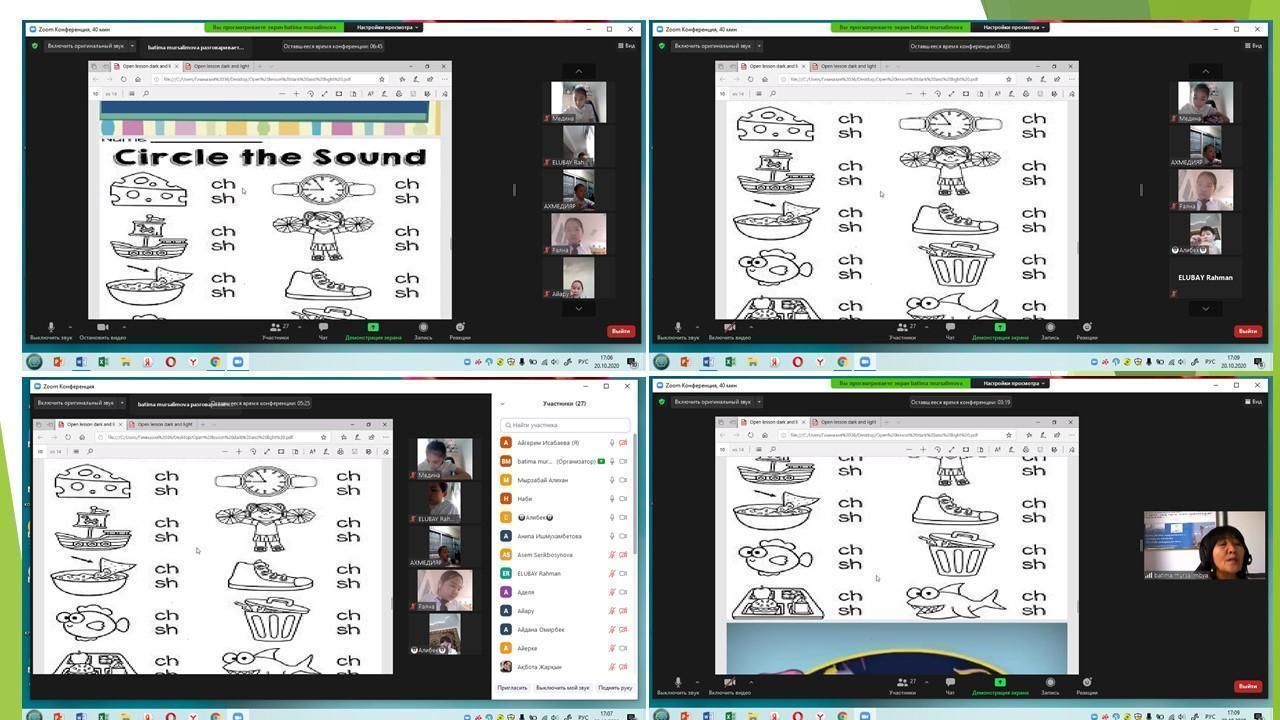Toggle Включить видео in meeting with 03:19 remaining
The height and width of the screenshot is (720, 1280).
729,683
